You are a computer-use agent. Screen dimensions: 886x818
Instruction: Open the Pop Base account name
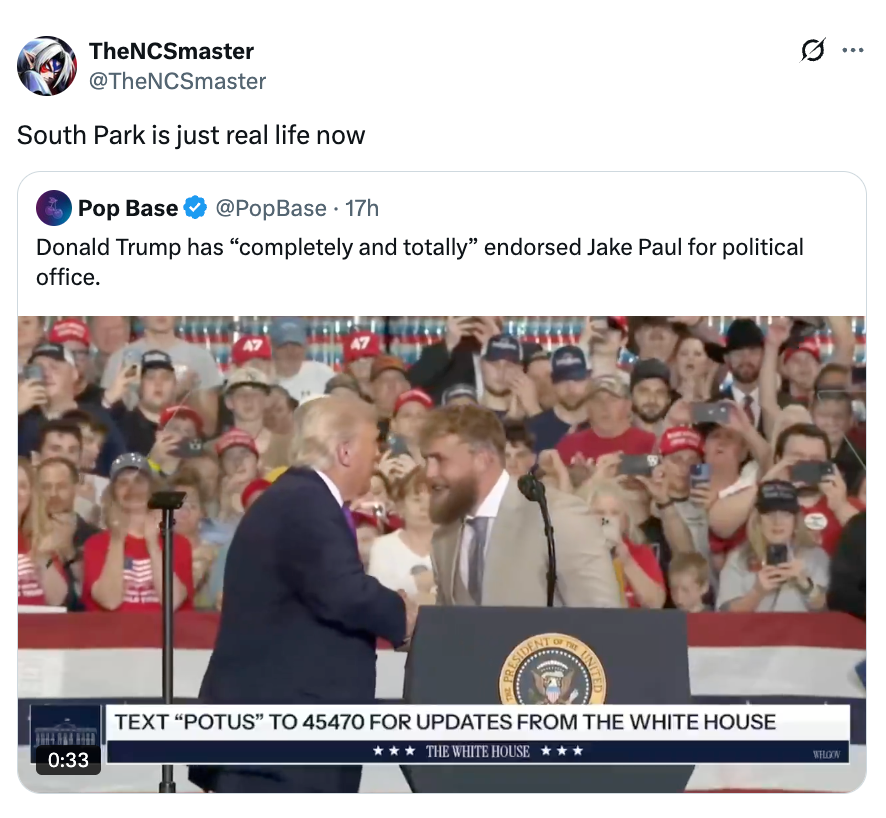pos(128,208)
